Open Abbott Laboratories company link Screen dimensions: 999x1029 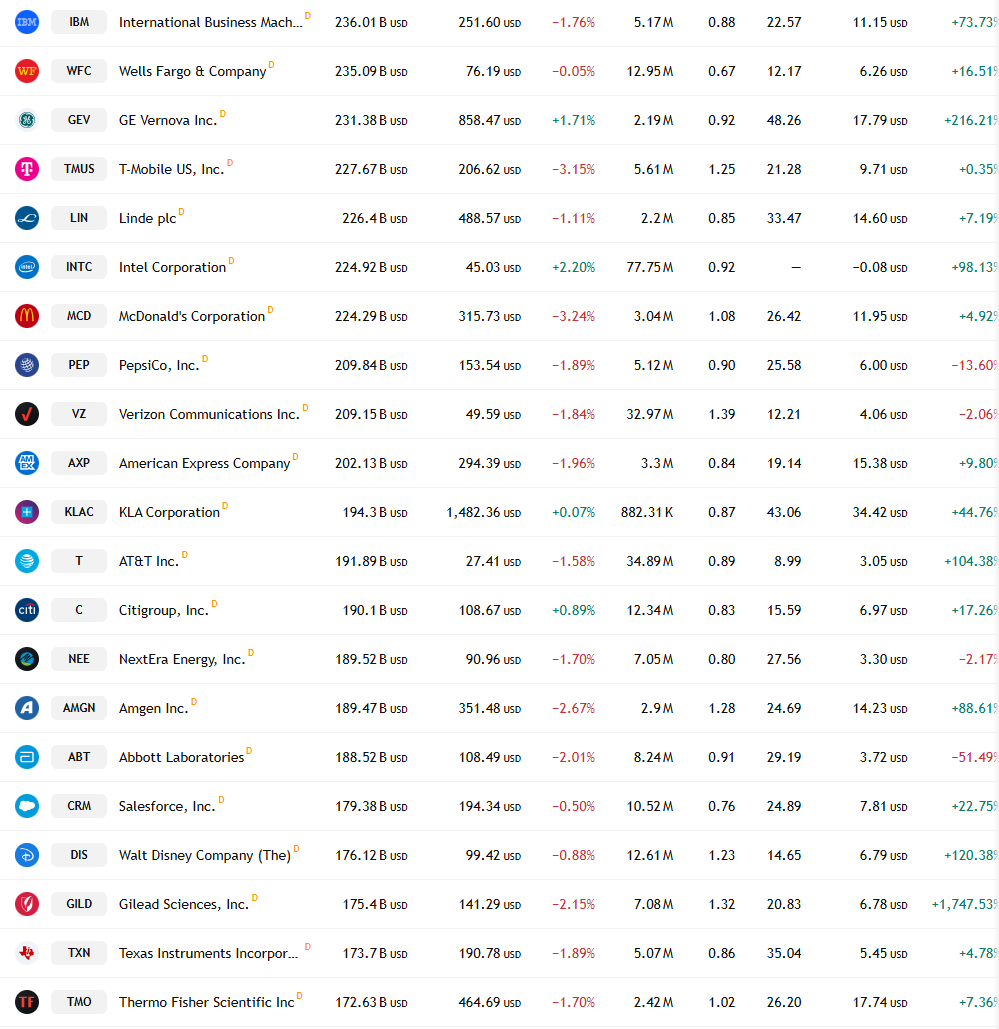pyautogui.click(x=181, y=757)
